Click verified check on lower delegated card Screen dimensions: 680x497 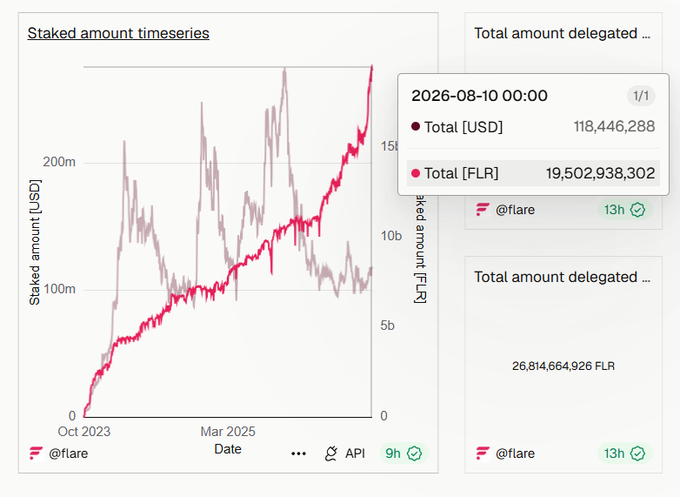[x=638, y=454]
